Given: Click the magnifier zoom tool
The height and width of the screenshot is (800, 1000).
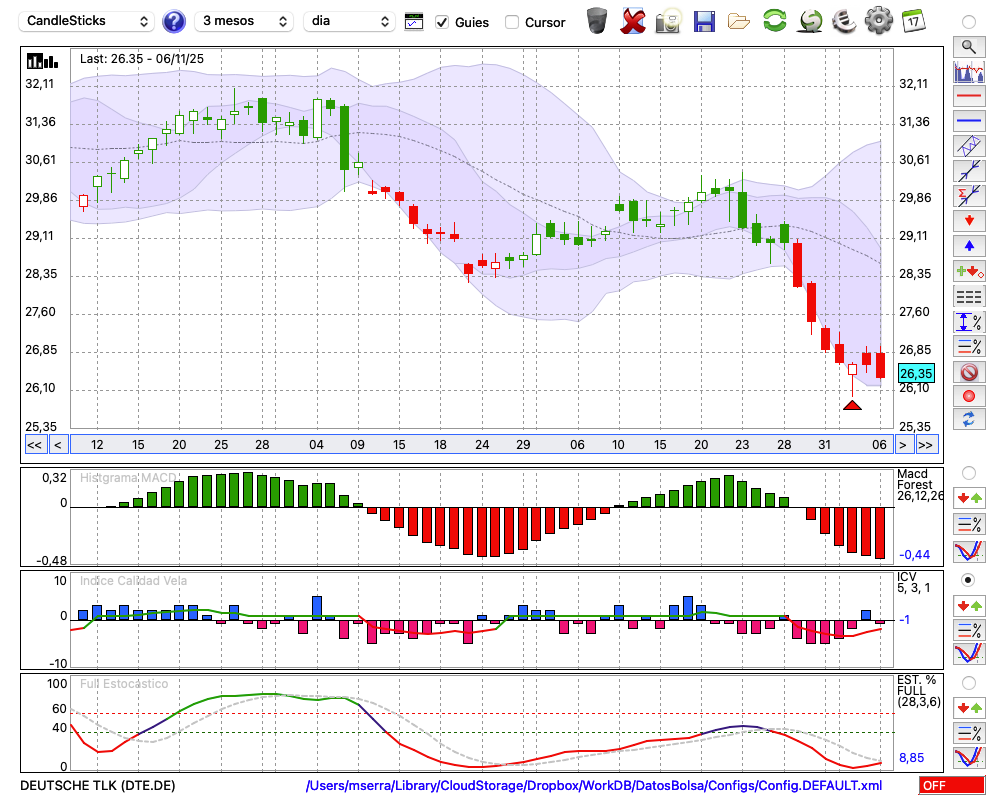Looking at the screenshot, I should click(x=968, y=46).
